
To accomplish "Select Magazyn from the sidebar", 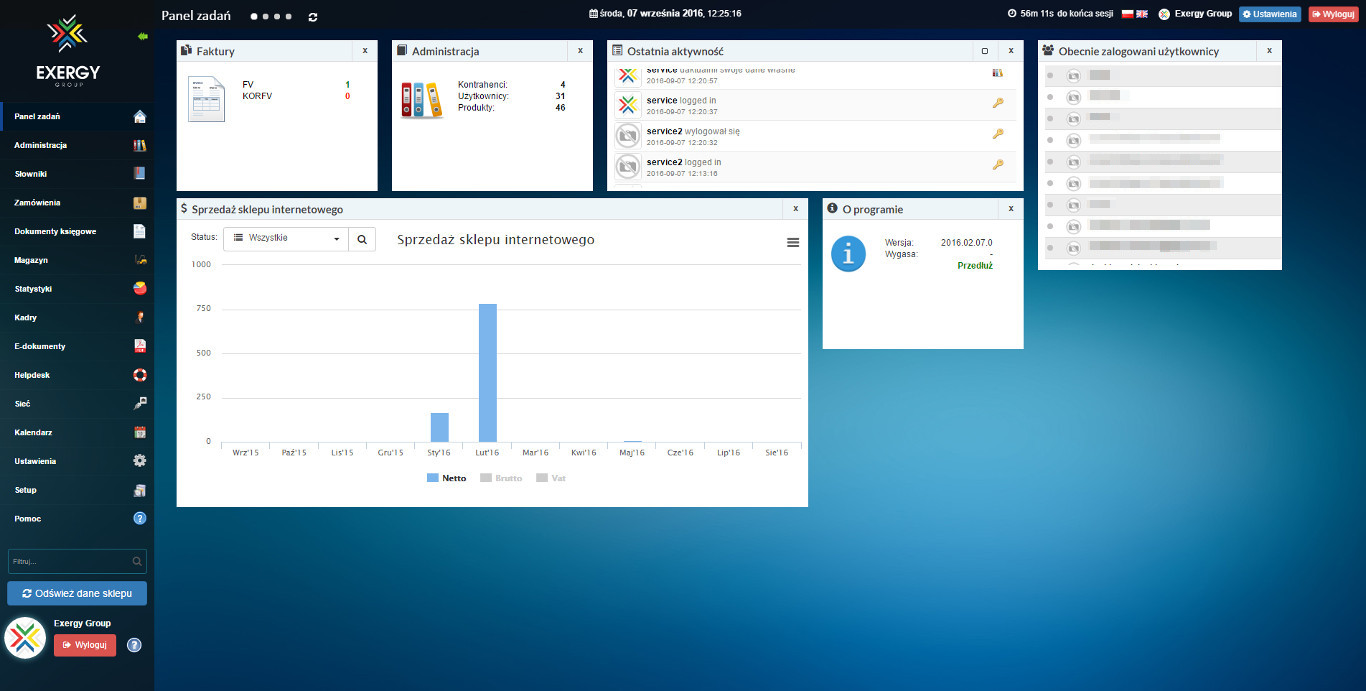I will coord(77,260).
